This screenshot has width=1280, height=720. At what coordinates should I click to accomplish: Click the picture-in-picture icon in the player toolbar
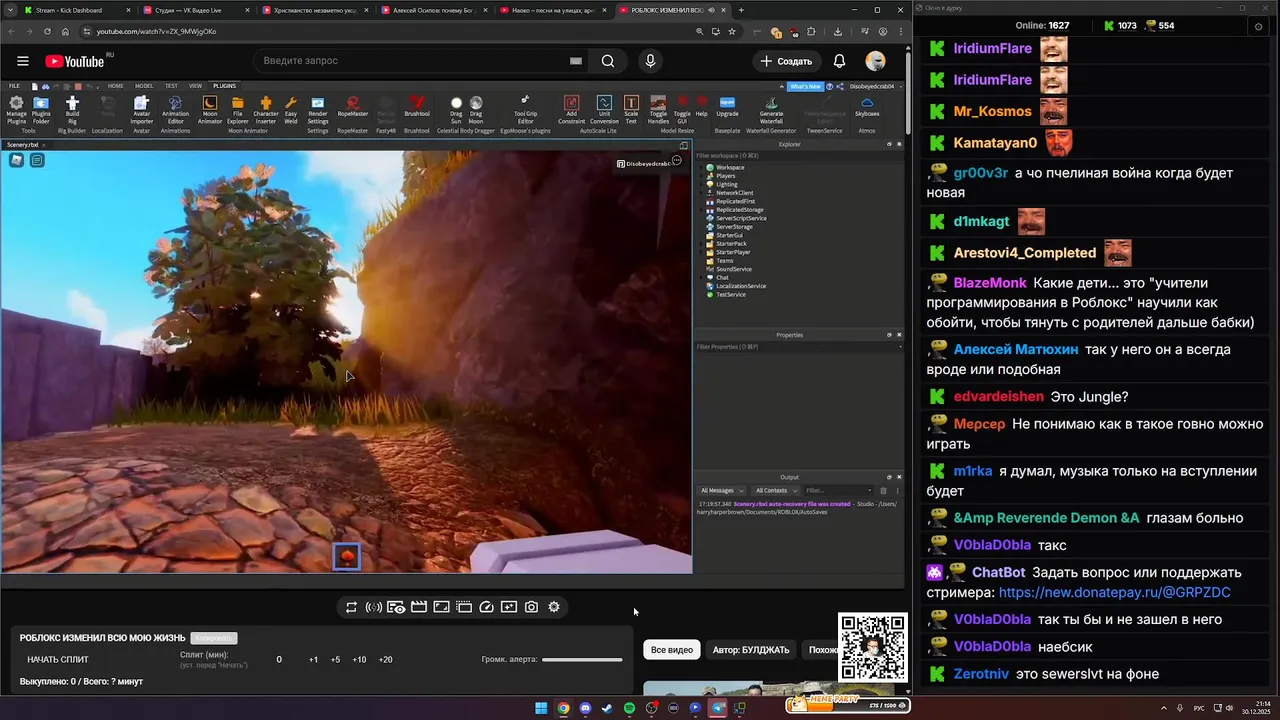click(x=441, y=607)
